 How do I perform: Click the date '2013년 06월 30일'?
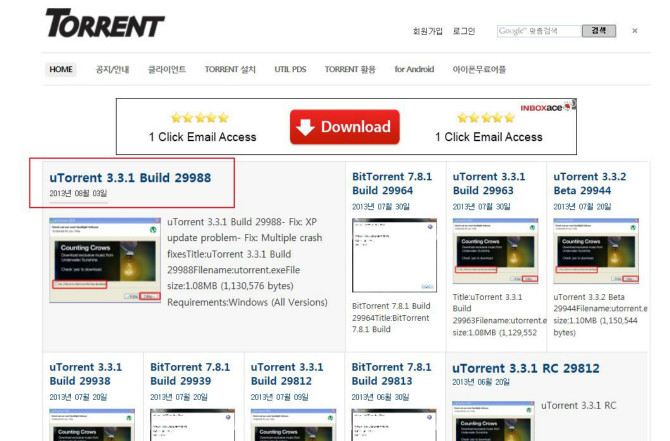pyautogui.click(x=380, y=397)
